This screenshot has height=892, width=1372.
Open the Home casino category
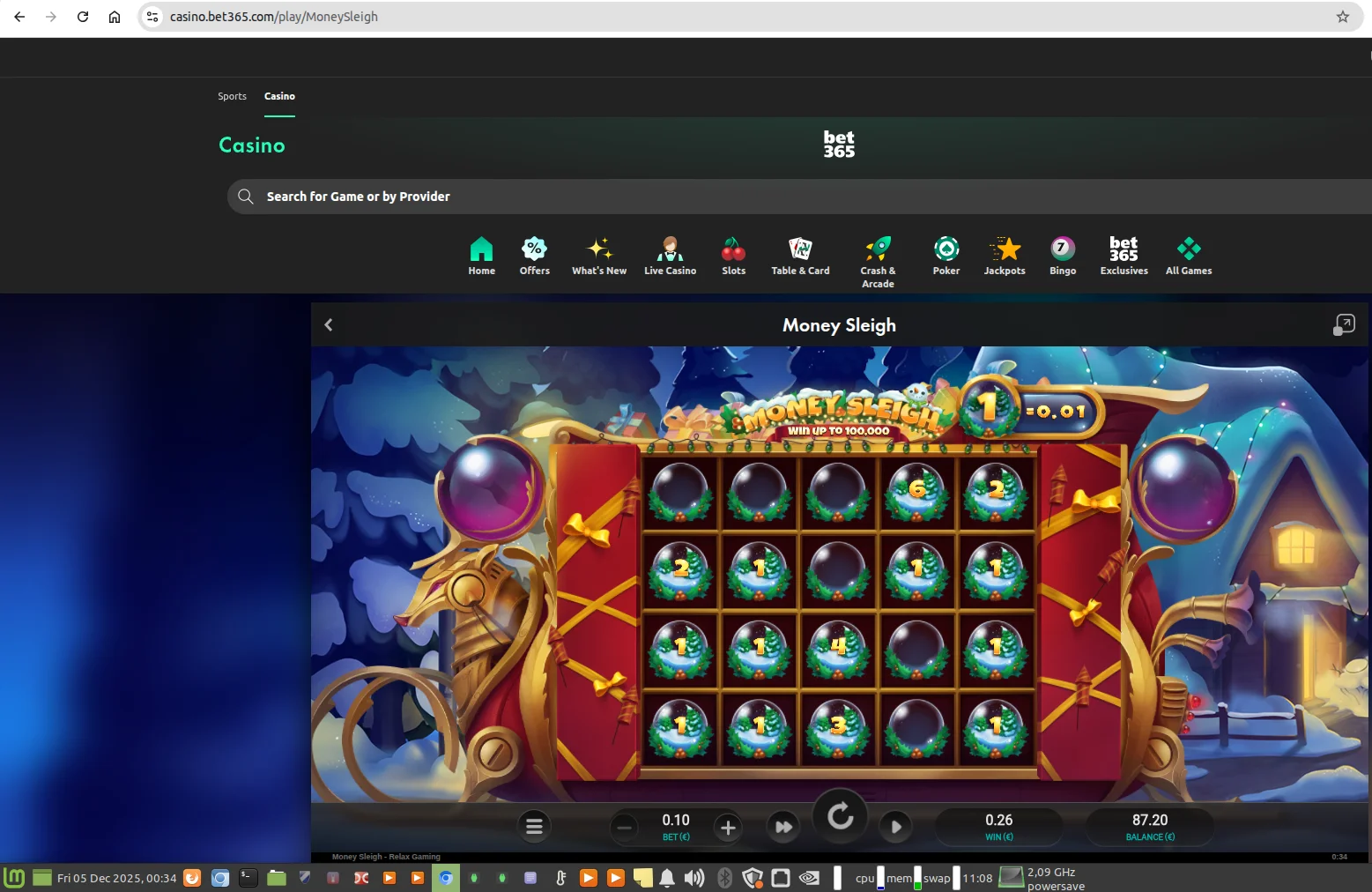coord(481,256)
